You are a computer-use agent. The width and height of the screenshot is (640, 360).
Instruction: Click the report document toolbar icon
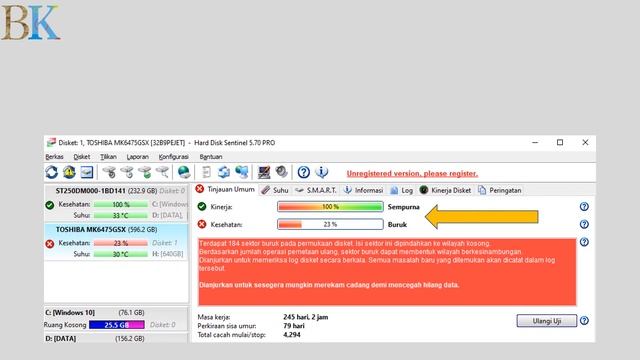pyautogui.click(x=206, y=172)
